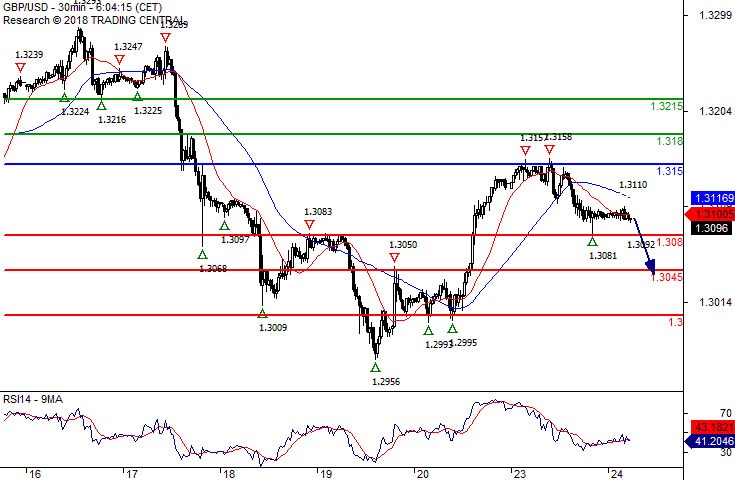Viewport: 735px width, 480px height.
Task: Click the green up-triangle marker above 1.3009
Action: pos(262,313)
